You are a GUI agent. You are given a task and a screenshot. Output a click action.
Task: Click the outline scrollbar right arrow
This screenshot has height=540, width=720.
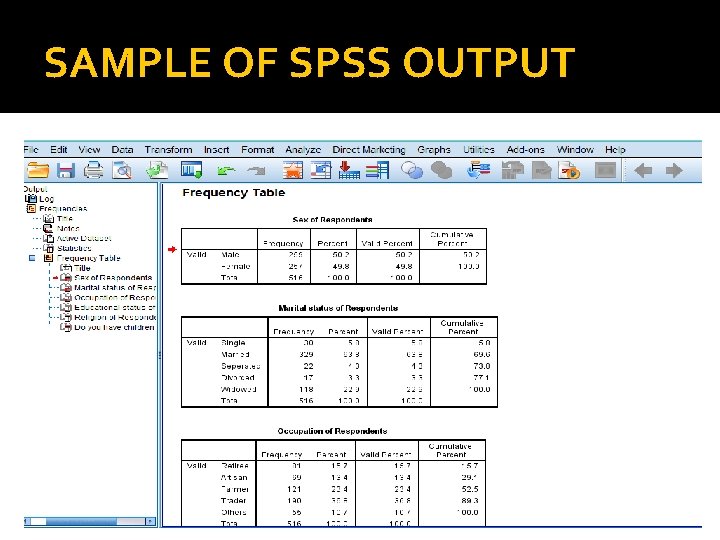pos(150,522)
